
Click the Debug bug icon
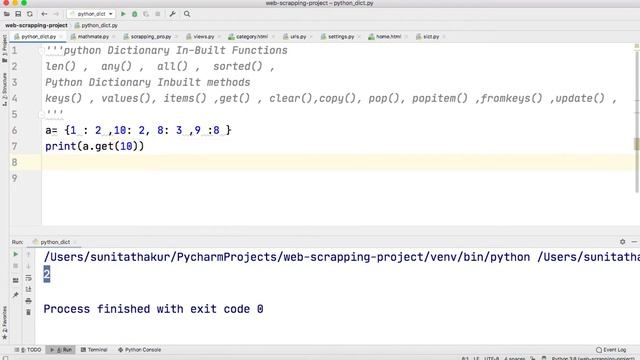[x=135, y=14]
